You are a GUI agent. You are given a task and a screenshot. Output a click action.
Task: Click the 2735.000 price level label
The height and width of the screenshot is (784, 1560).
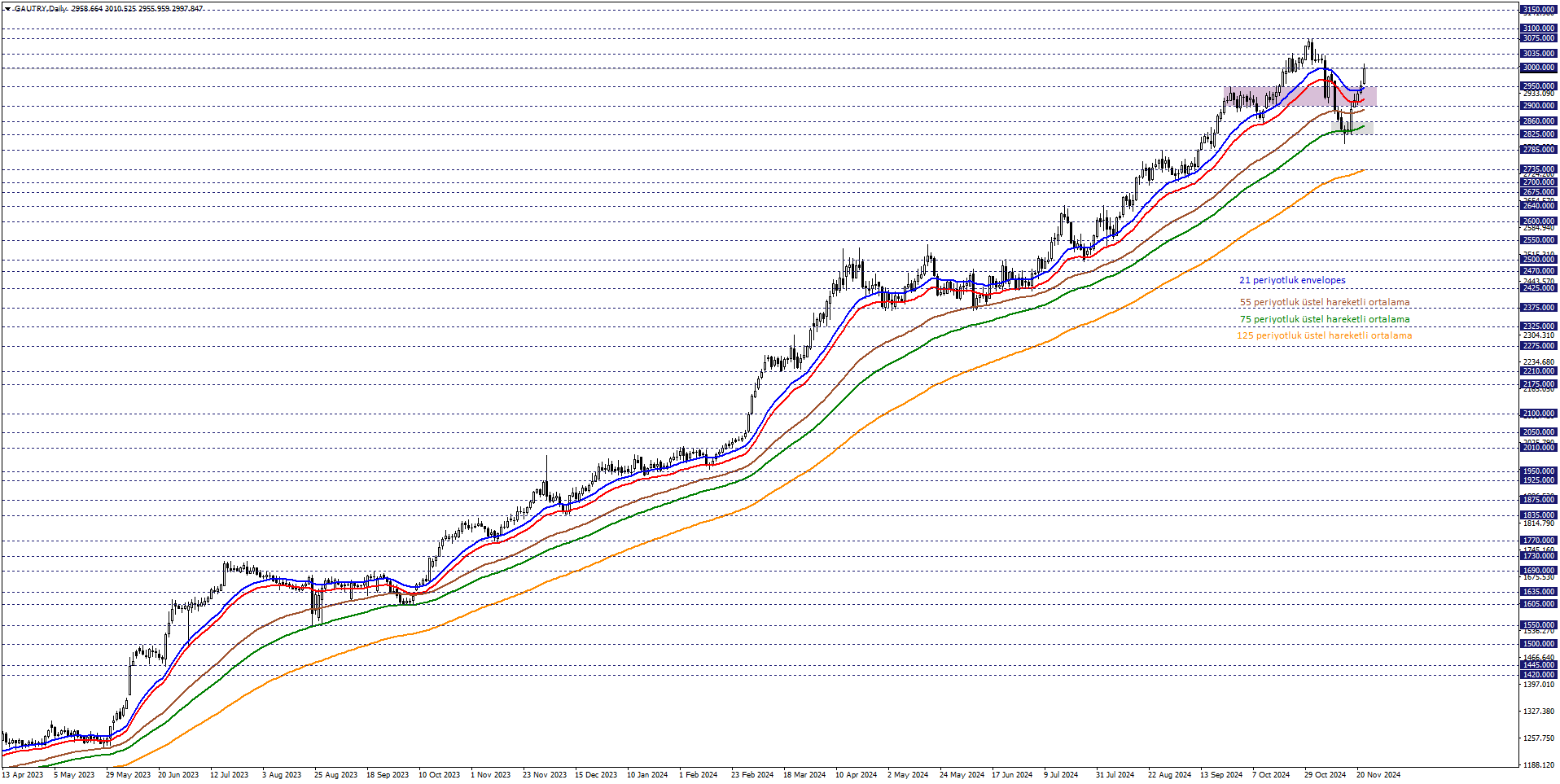tap(1538, 169)
